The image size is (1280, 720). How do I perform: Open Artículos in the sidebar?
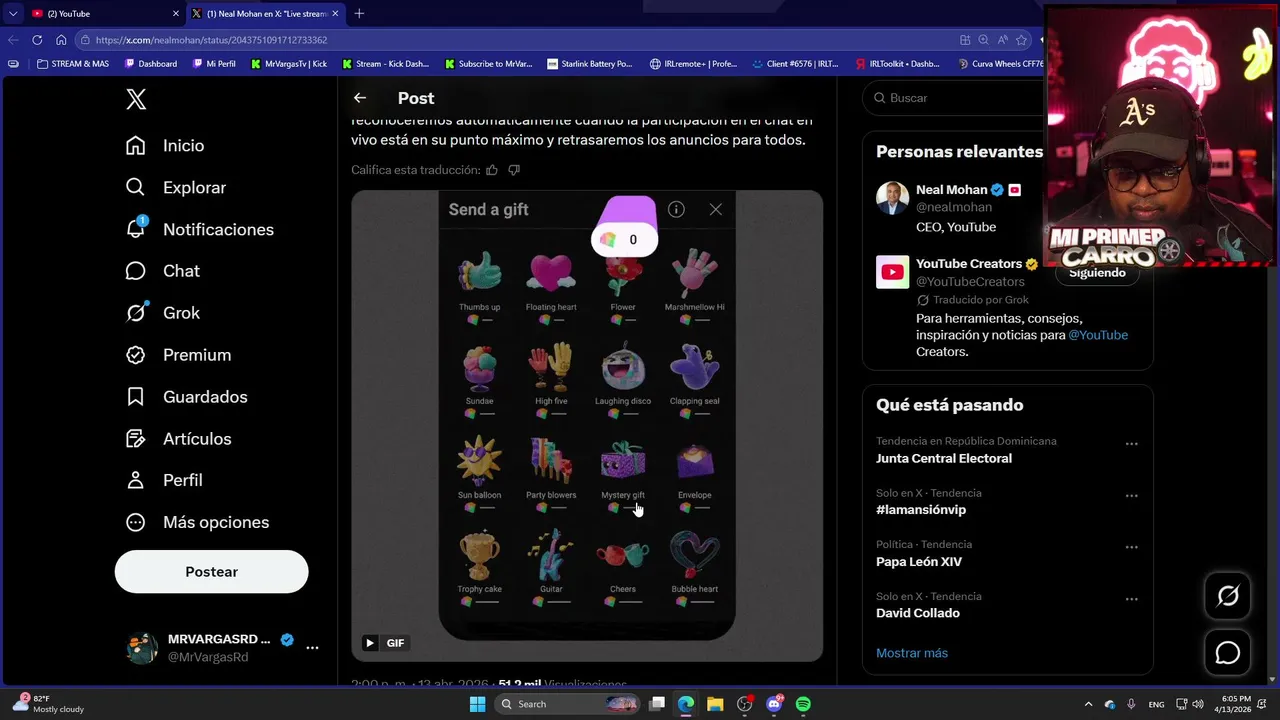point(178,439)
